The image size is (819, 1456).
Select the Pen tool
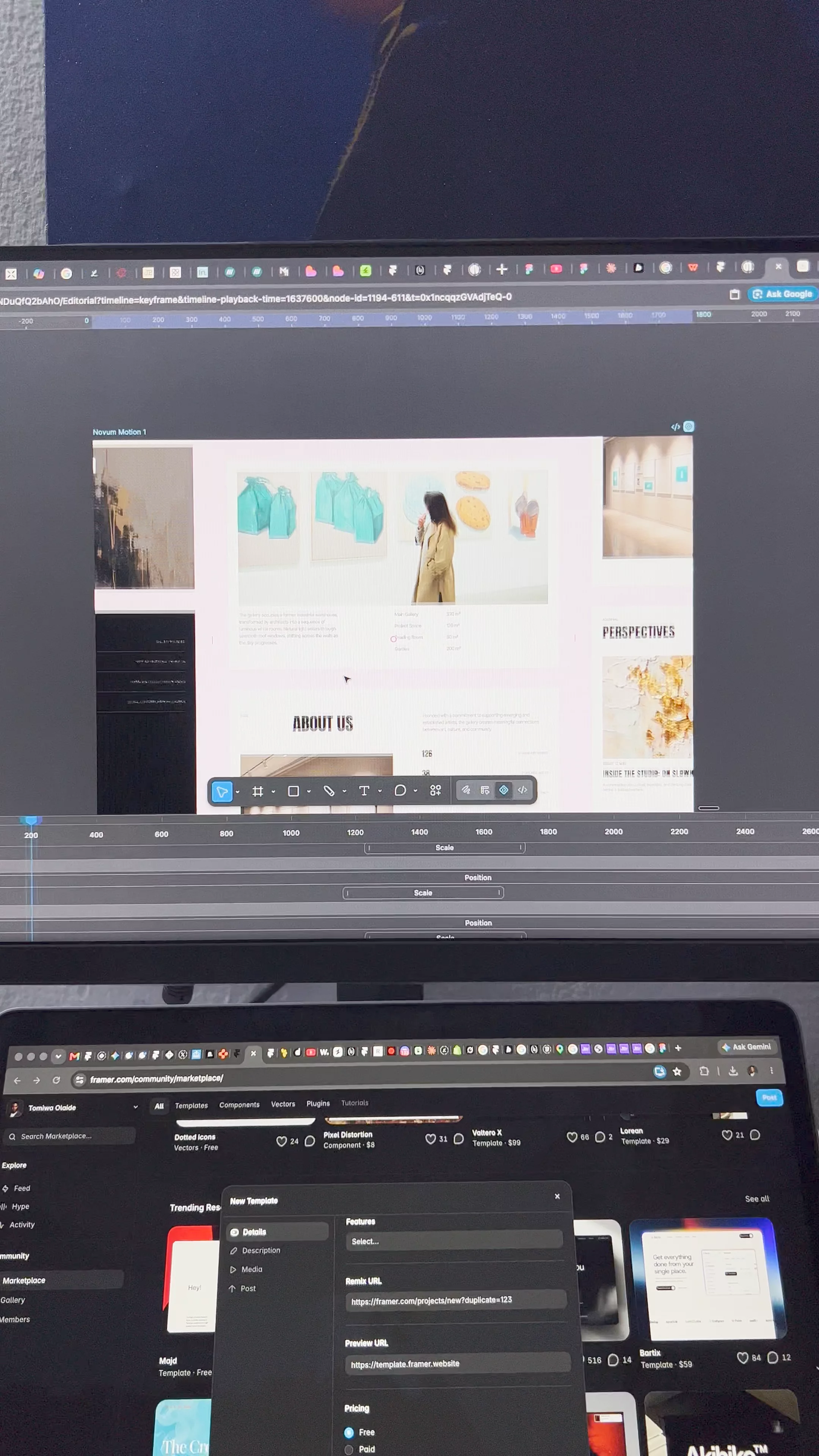(329, 791)
